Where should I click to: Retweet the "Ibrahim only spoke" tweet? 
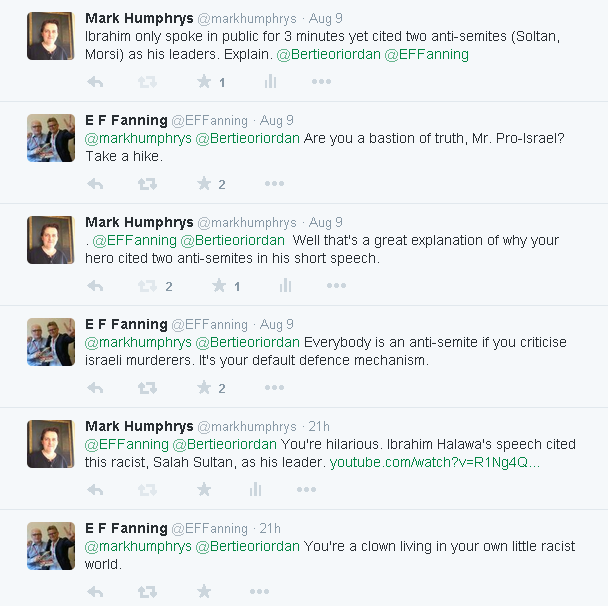147,82
